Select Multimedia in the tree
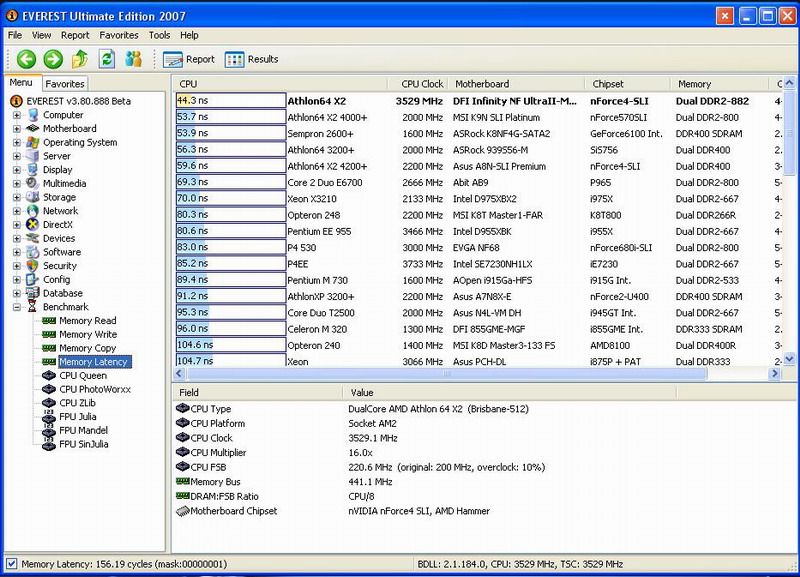The width and height of the screenshot is (800, 577). 64,184
